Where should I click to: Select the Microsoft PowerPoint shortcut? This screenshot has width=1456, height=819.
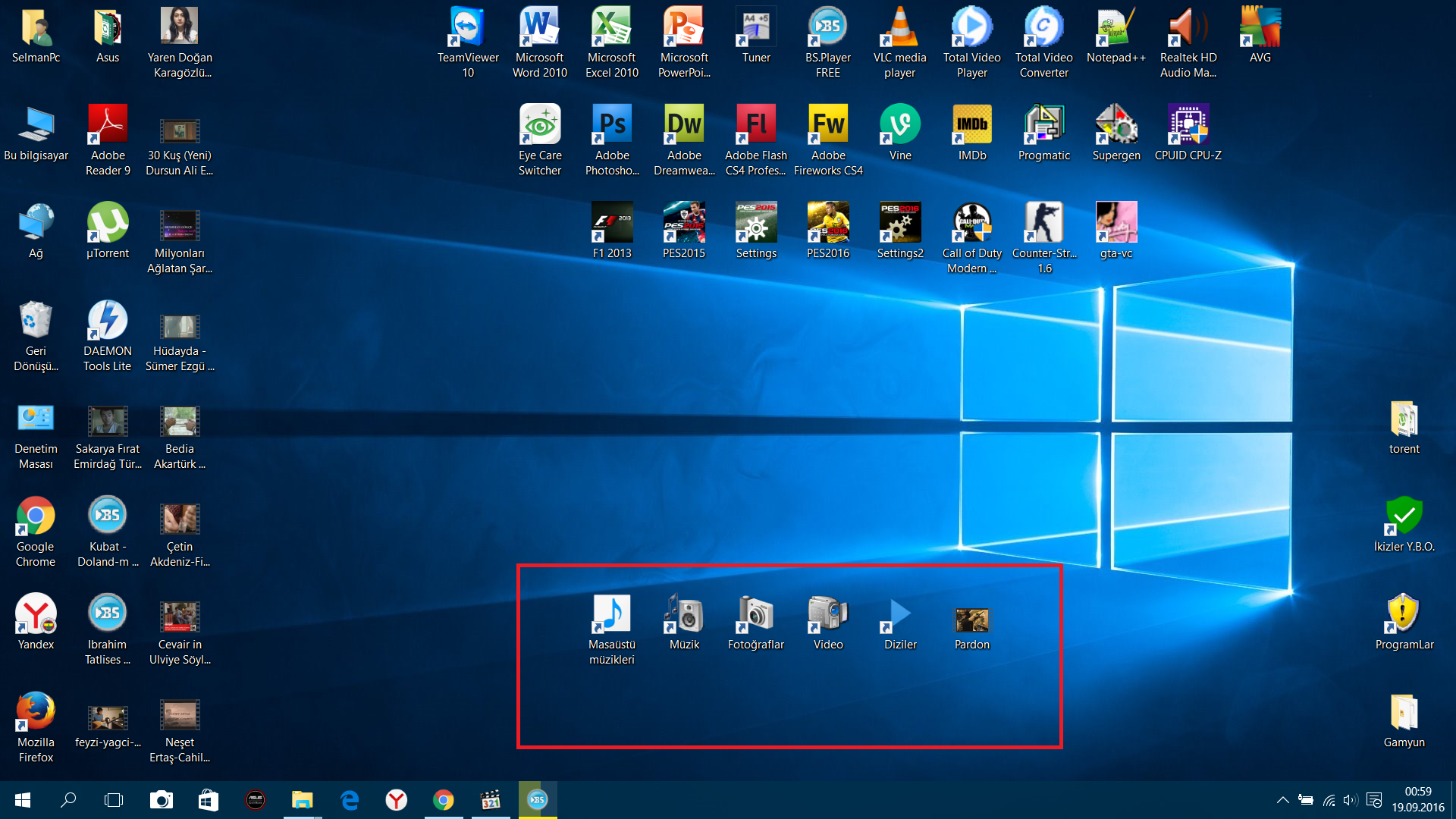click(684, 42)
